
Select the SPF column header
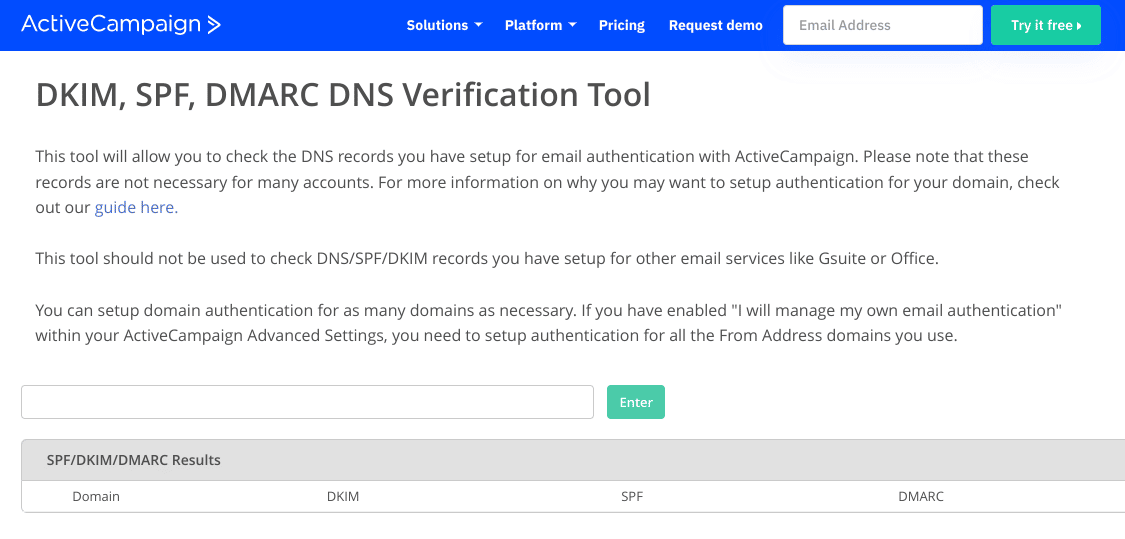pyautogui.click(x=632, y=496)
